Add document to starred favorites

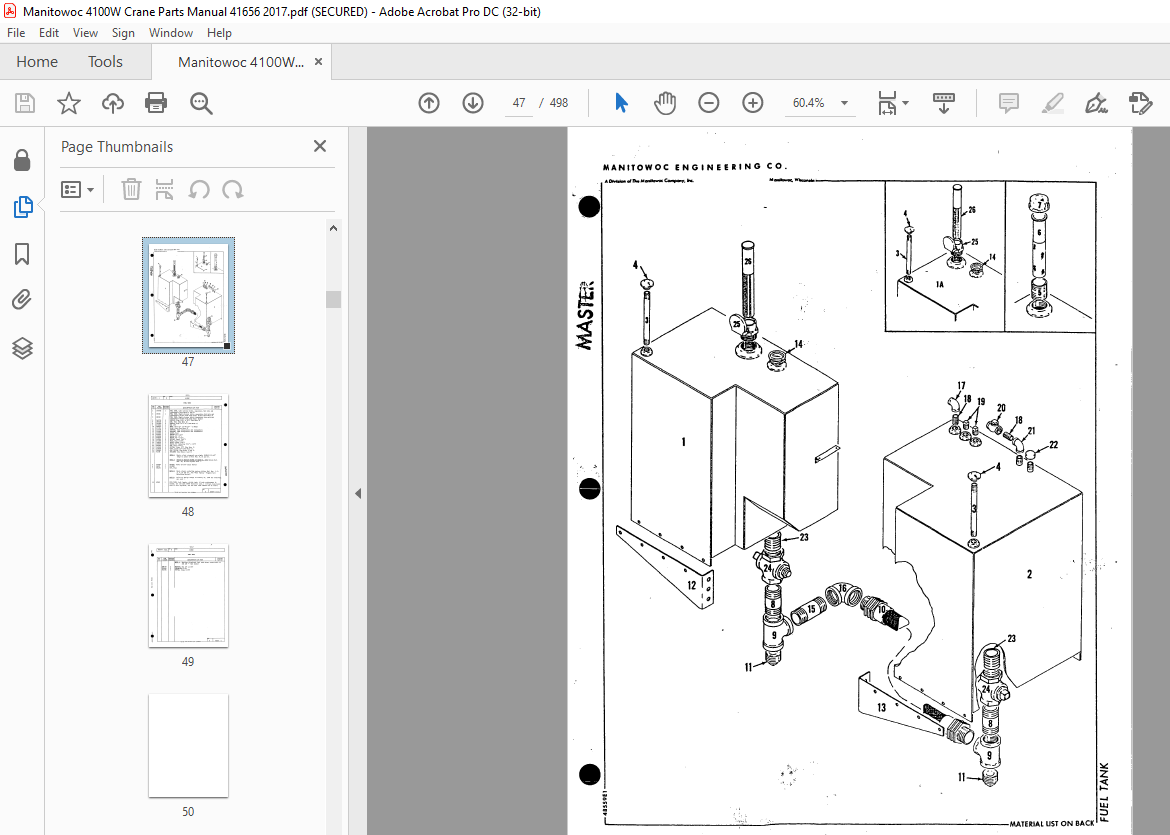(x=69, y=103)
